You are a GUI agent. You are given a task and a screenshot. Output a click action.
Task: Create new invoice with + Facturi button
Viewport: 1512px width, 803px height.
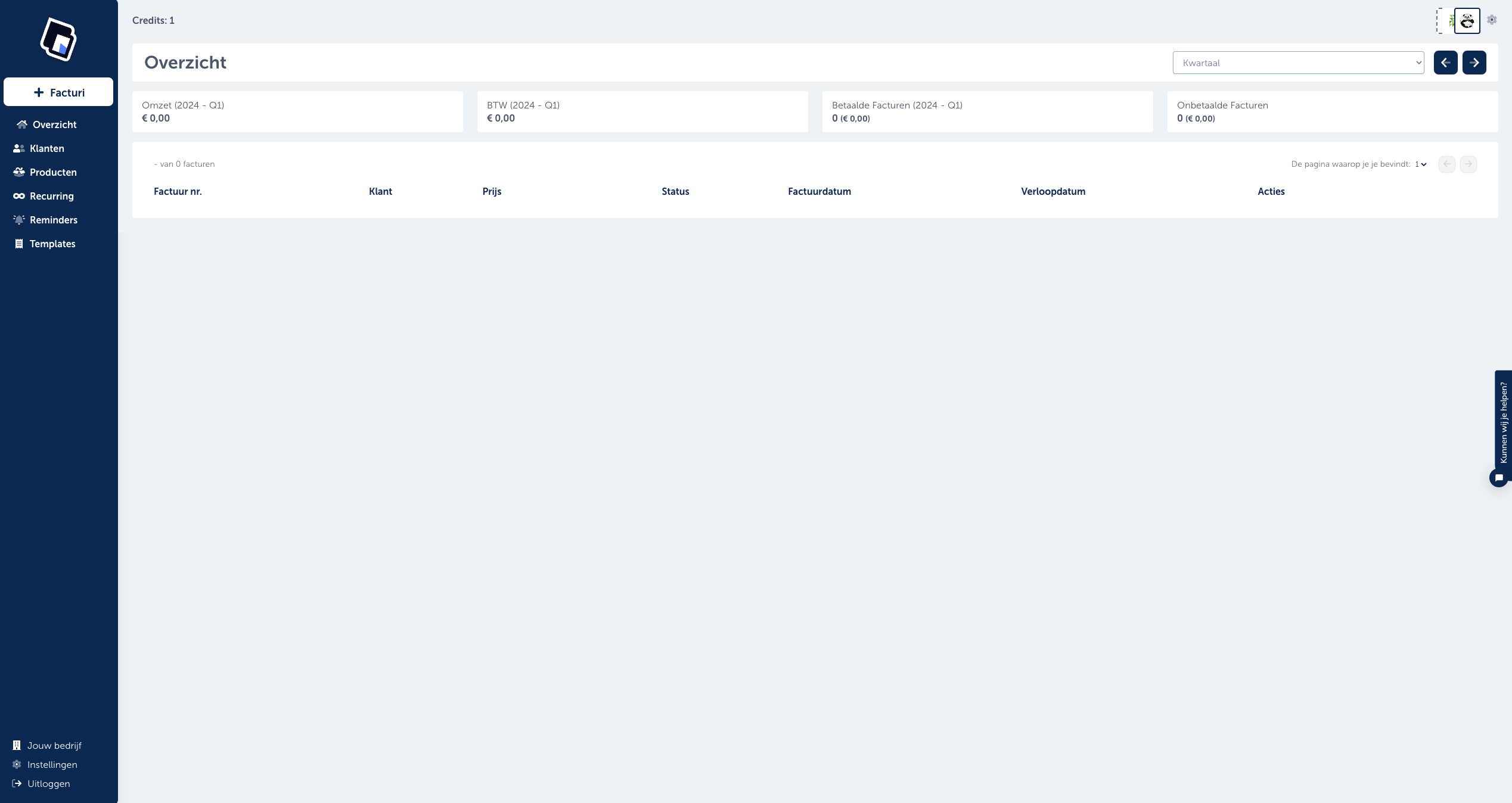[x=58, y=92]
